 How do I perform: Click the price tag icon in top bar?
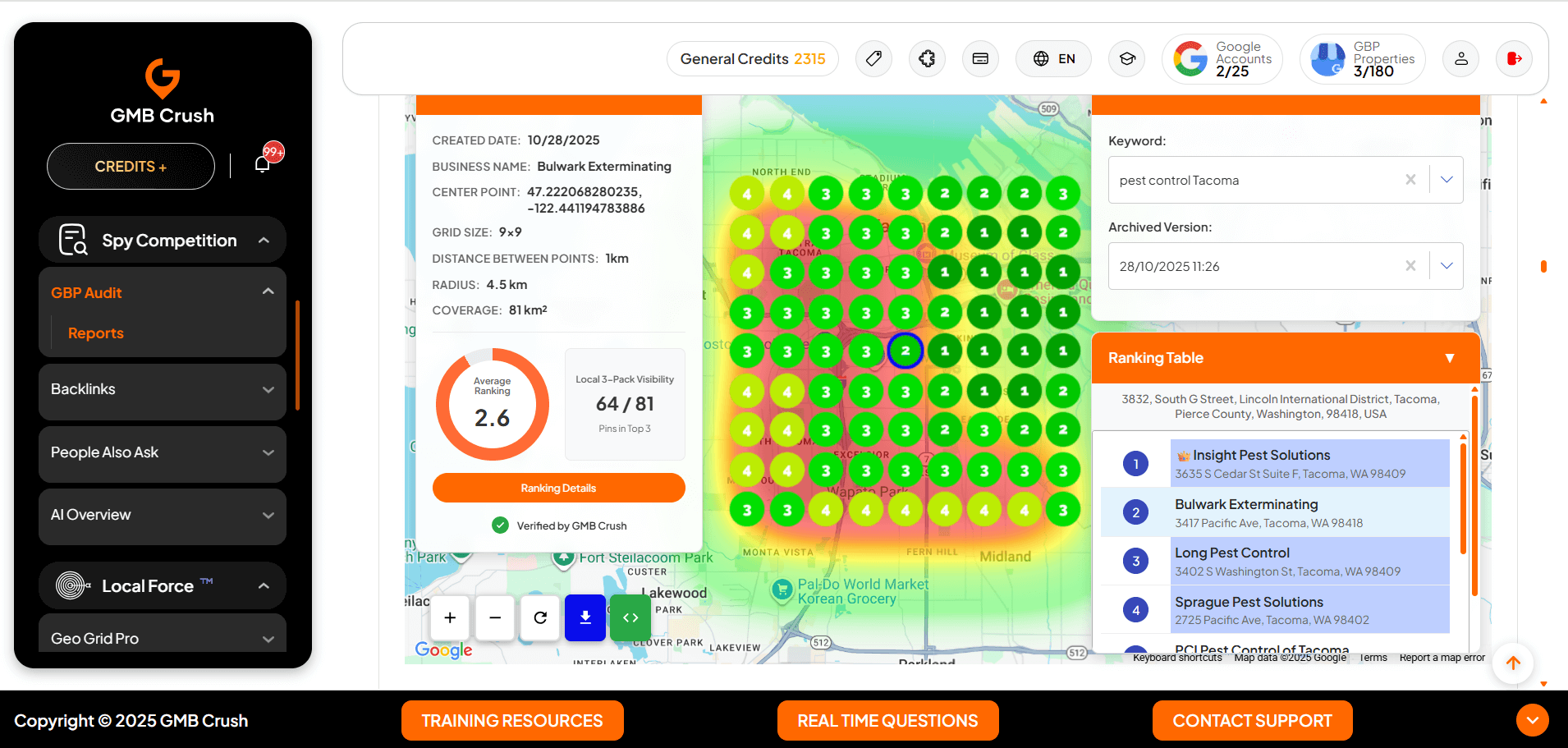tap(873, 59)
